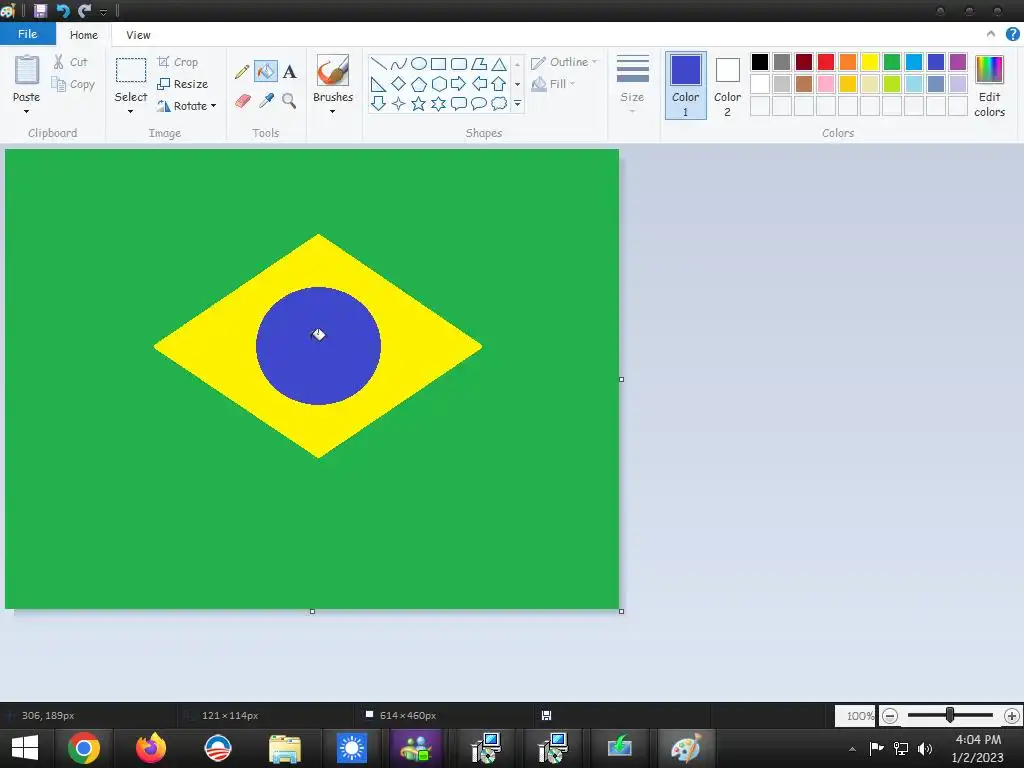
Task: Pick the black color swatch
Action: click(x=760, y=62)
